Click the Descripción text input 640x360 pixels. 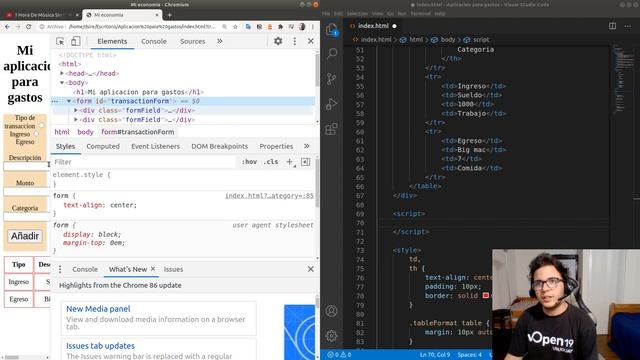27,166
